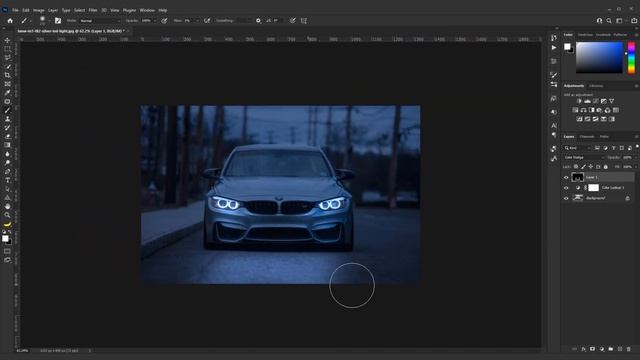This screenshot has width=640, height=360.
Task: Open the Layers panel menu
Action: coord(636,137)
